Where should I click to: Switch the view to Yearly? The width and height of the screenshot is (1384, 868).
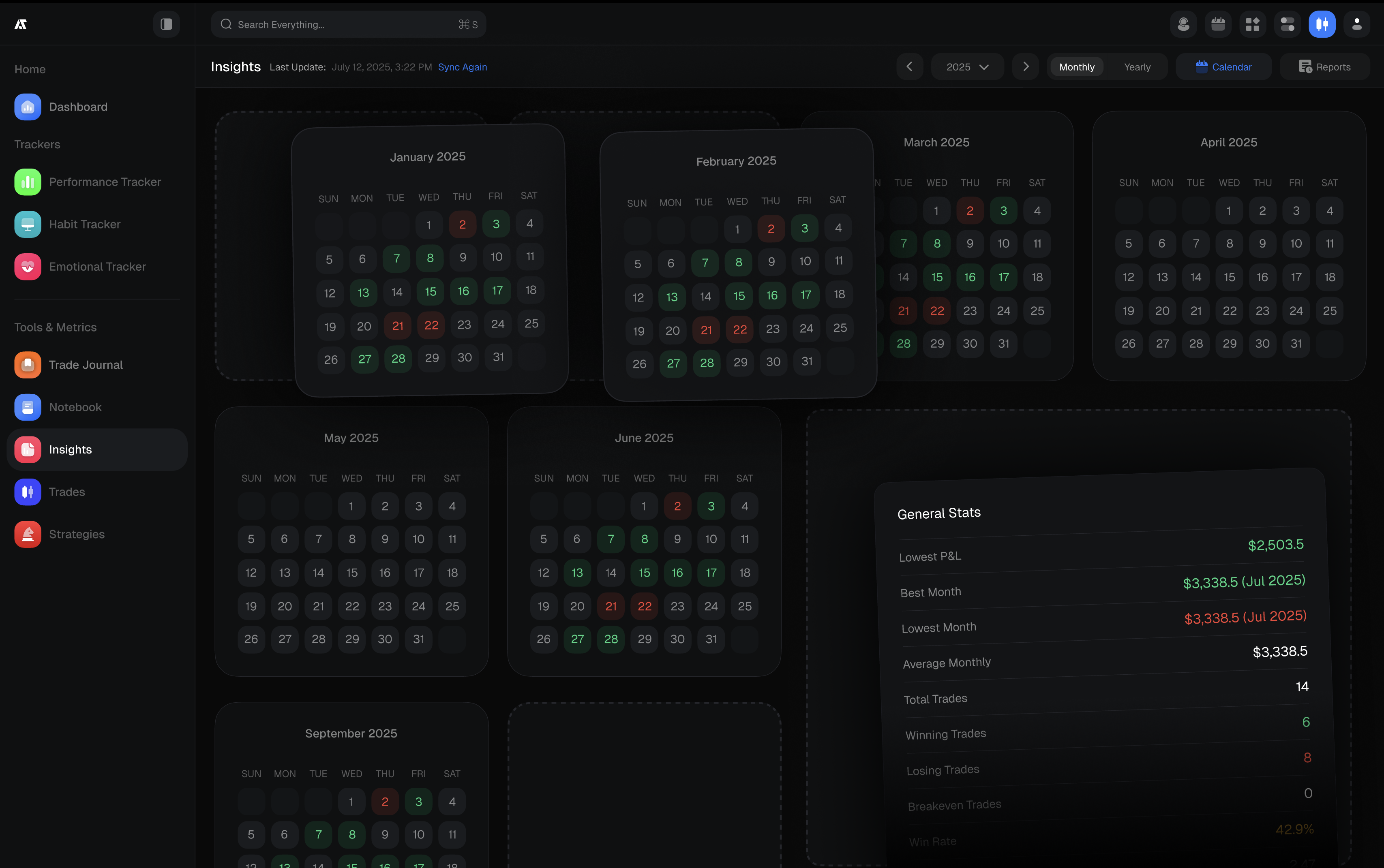(x=1137, y=67)
